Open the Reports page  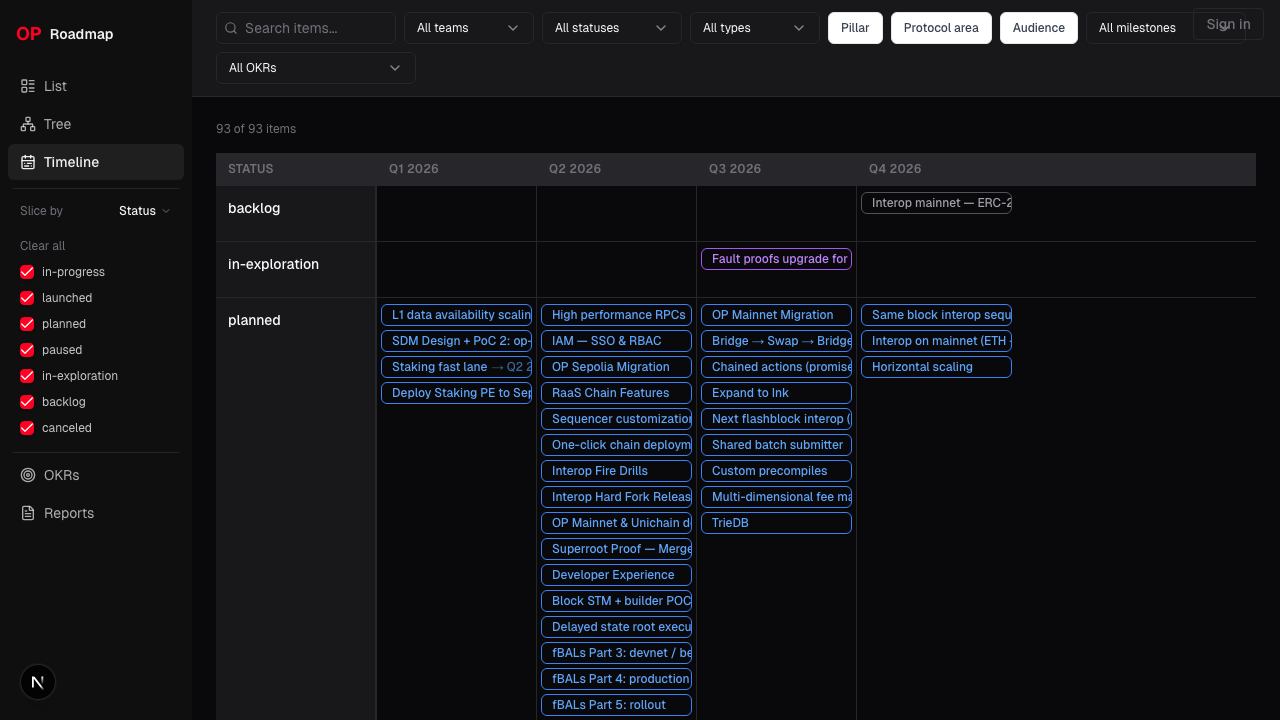point(96,513)
